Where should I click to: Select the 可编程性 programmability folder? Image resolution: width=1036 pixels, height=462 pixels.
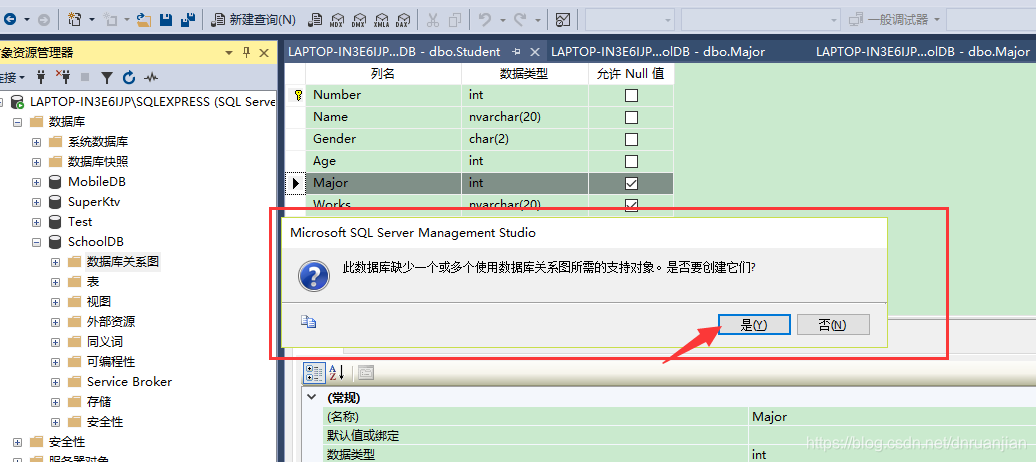click(x=111, y=362)
